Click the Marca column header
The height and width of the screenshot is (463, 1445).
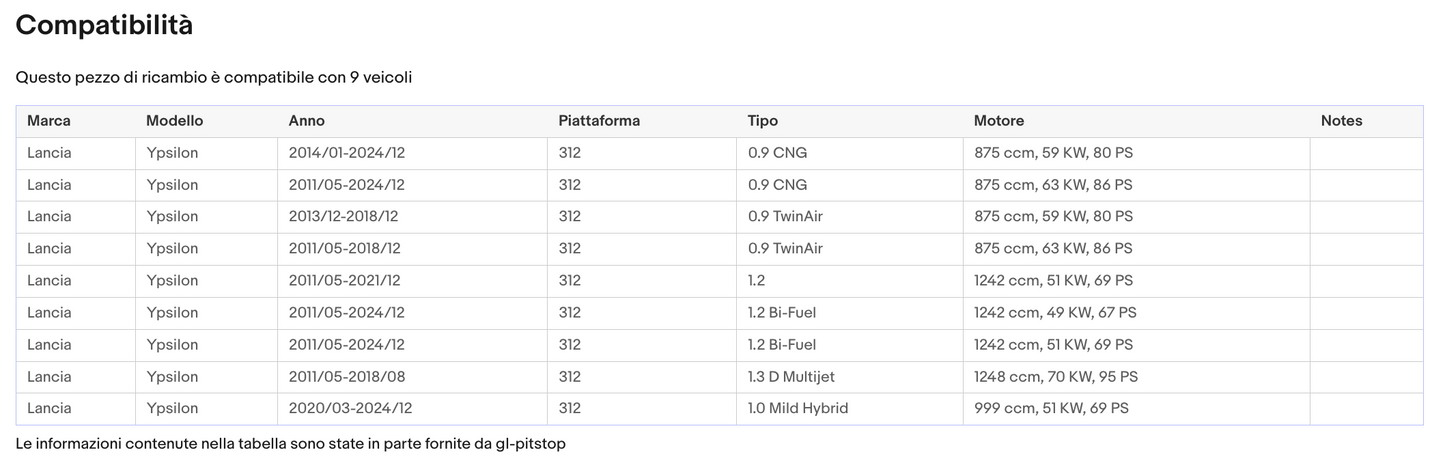click(x=49, y=121)
